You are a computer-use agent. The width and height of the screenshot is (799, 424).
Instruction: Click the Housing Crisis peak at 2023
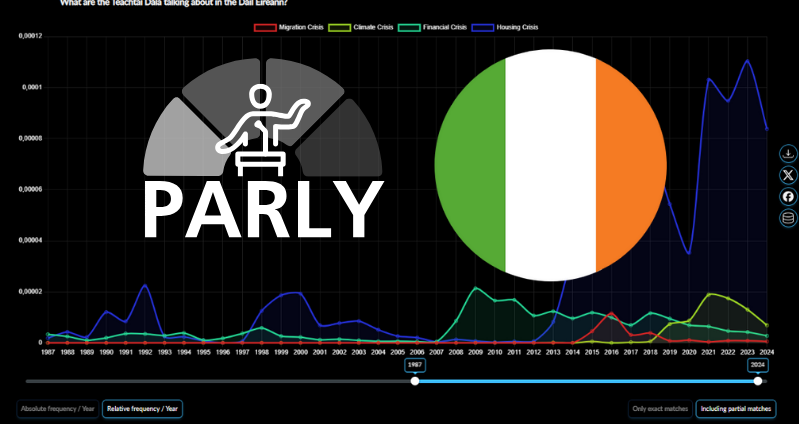point(747,60)
